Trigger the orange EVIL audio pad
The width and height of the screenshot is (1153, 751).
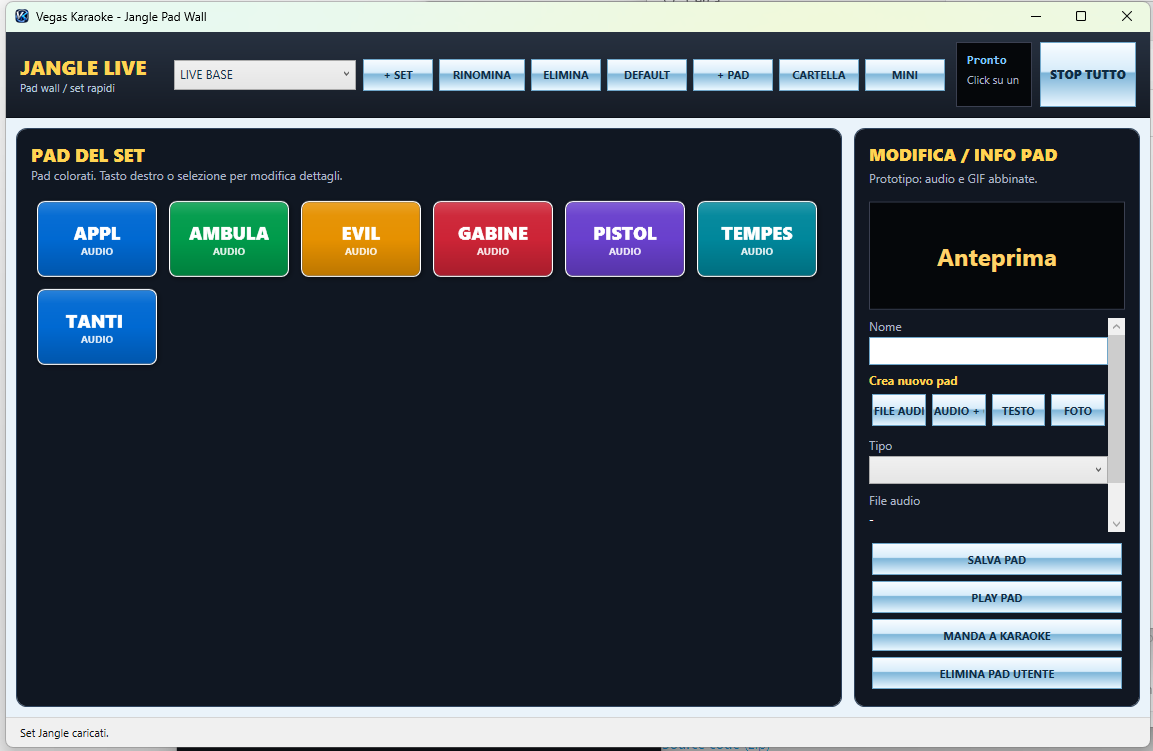[x=361, y=239]
